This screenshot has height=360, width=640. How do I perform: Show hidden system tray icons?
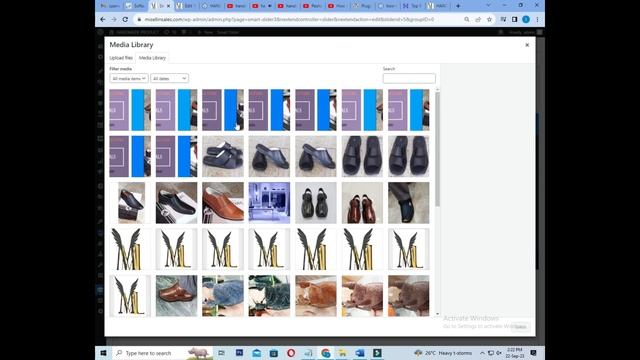tap(482, 353)
